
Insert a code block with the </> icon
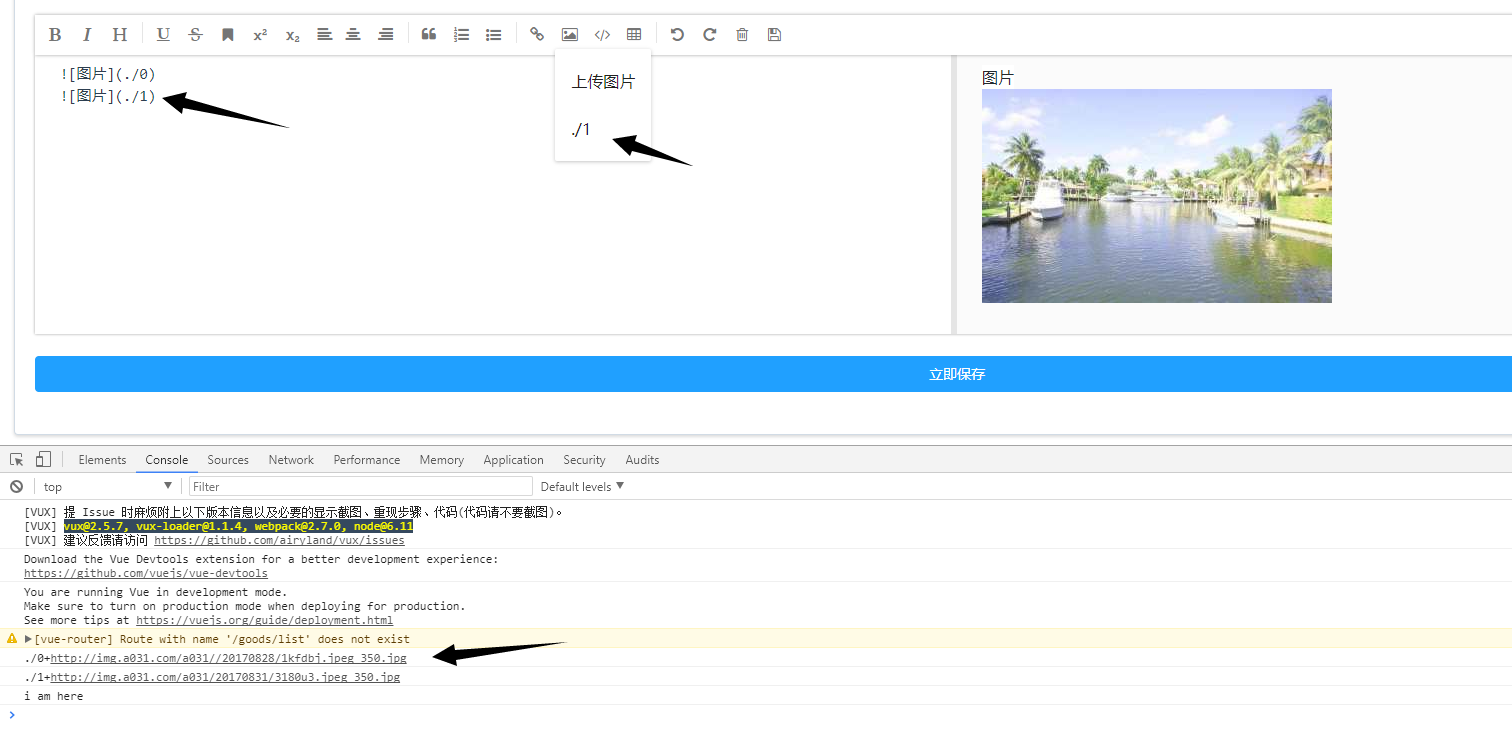(602, 34)
